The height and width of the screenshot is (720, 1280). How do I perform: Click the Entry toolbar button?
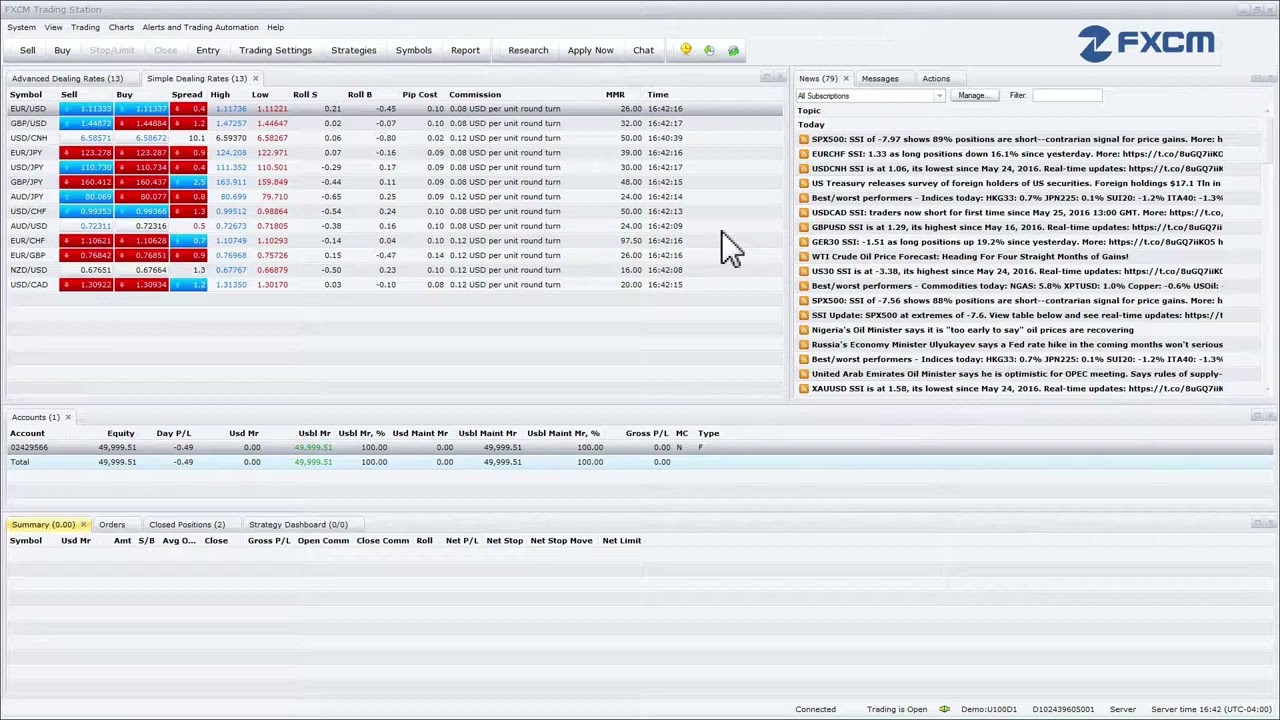pos(208,50)
